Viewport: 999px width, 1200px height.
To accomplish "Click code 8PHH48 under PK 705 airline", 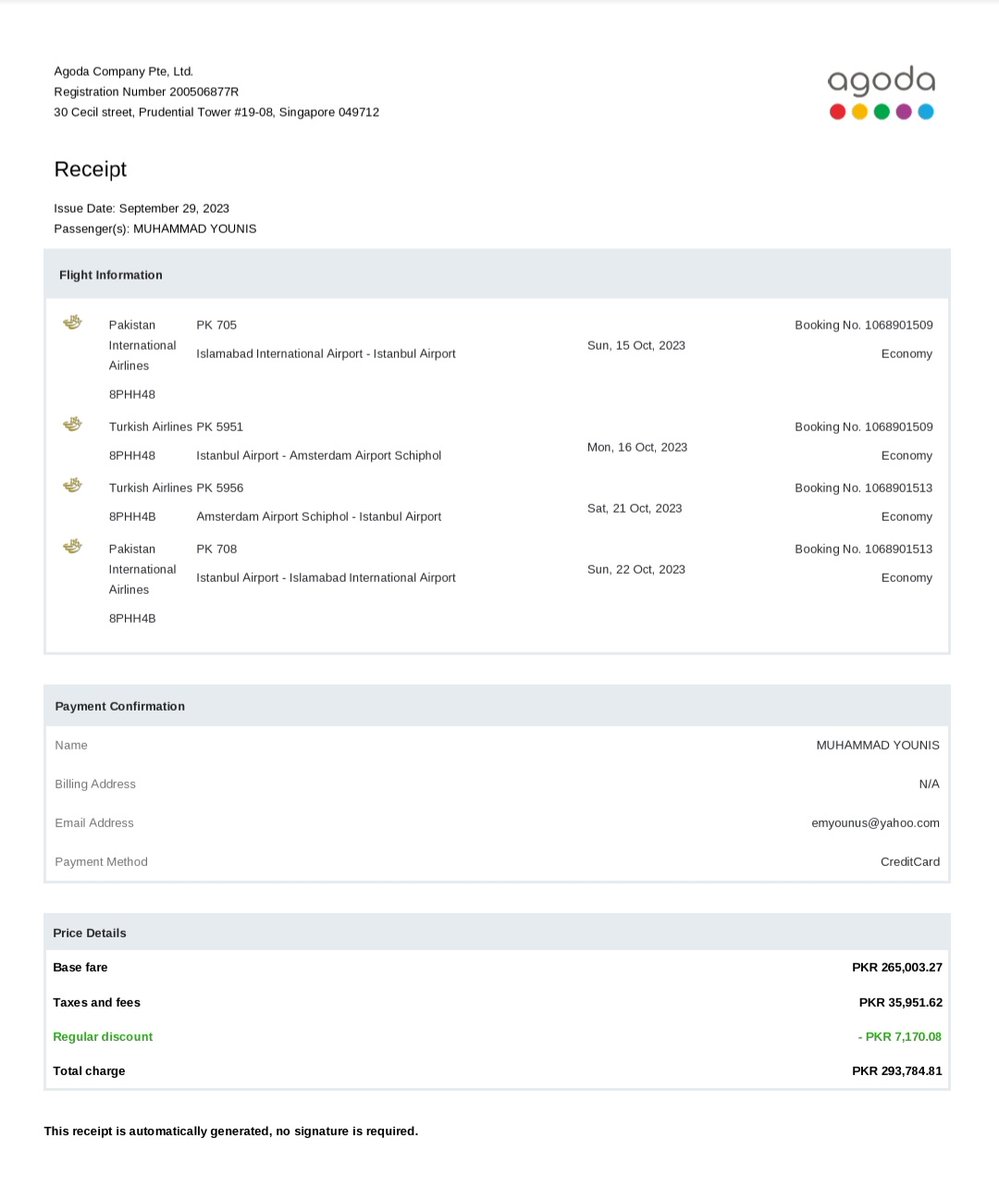I will 132,394.
